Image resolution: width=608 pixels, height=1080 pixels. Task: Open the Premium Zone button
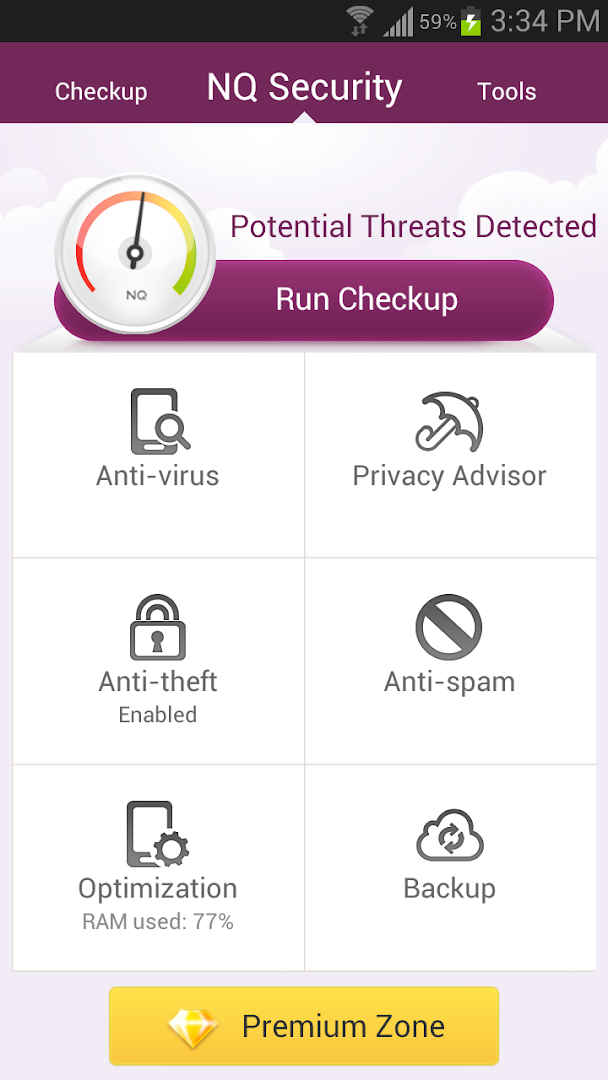(304, 1026)
